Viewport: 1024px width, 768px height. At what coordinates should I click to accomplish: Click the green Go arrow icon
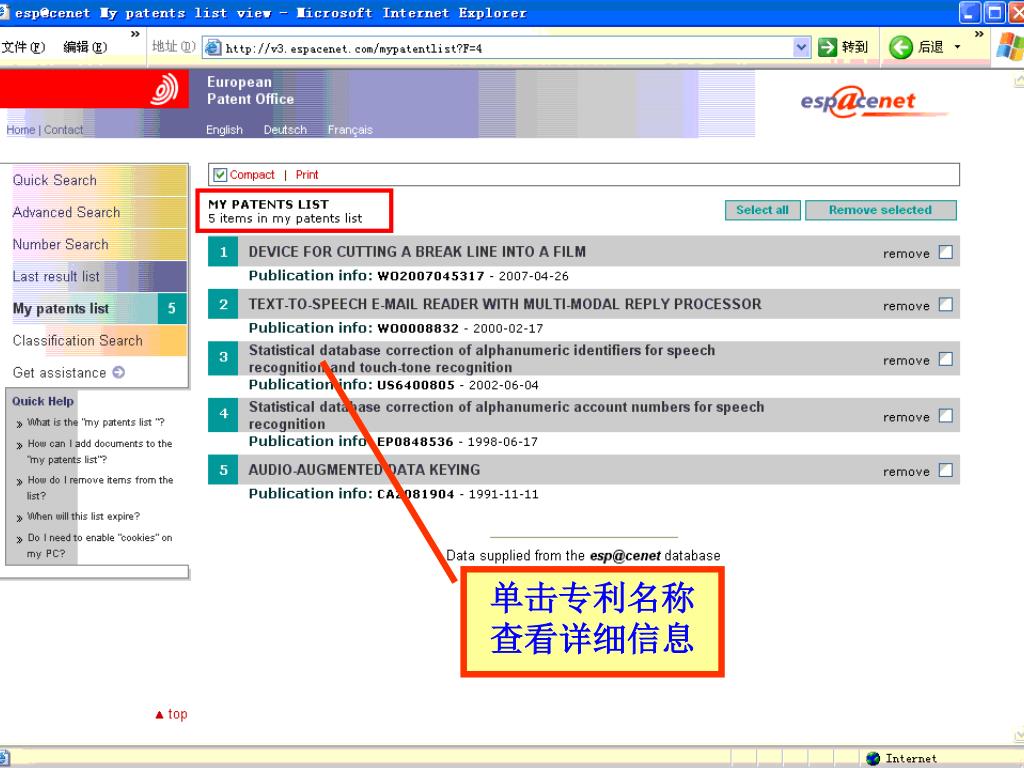click(827, 47)
